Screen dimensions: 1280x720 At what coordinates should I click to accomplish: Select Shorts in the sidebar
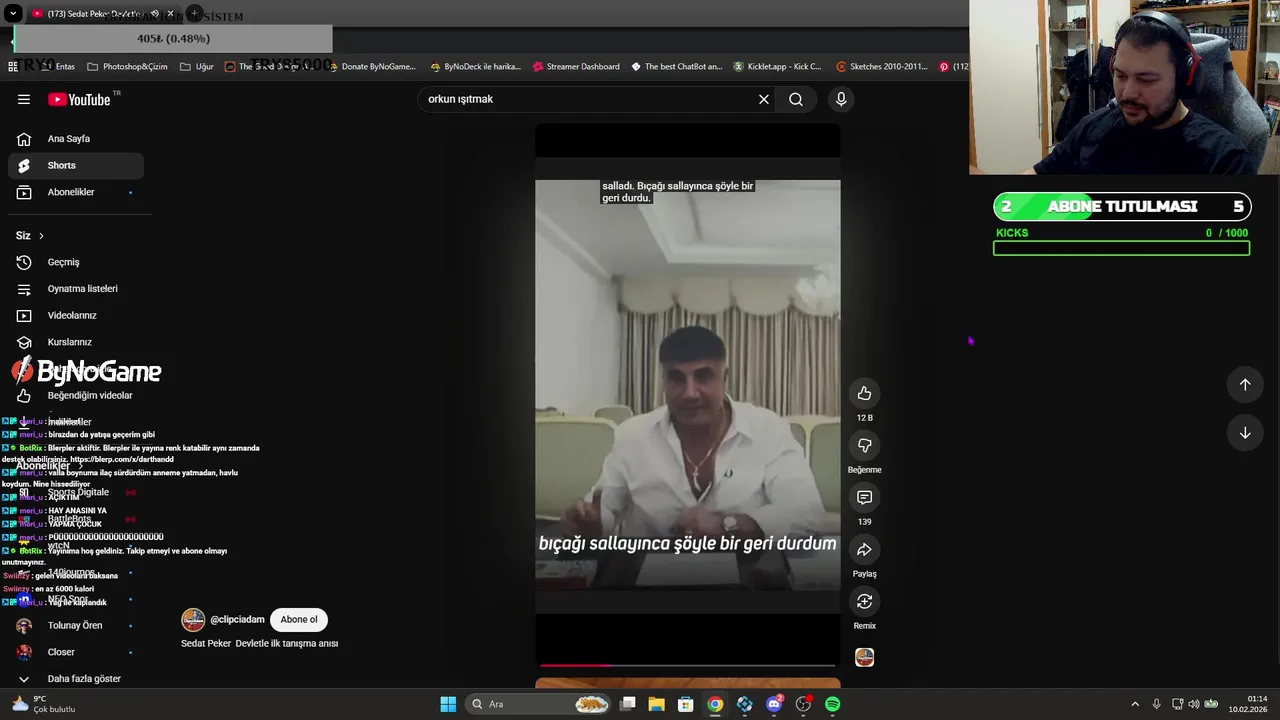[x=76, y=165]
